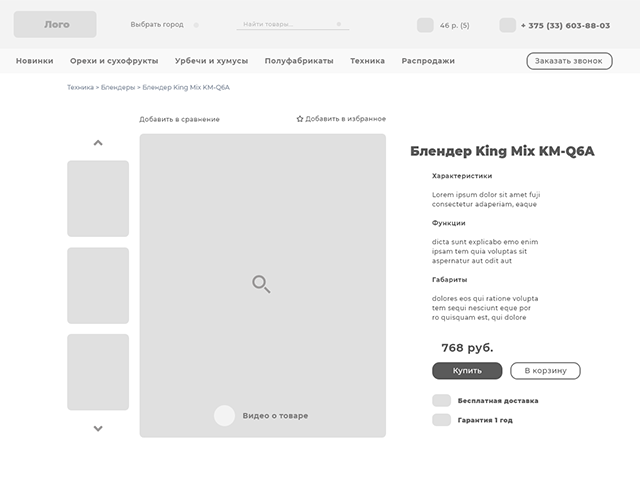Open the Орехи и сухофрукты menu
The height and width of the screenshot is (480, 640).
click(114, 61)
